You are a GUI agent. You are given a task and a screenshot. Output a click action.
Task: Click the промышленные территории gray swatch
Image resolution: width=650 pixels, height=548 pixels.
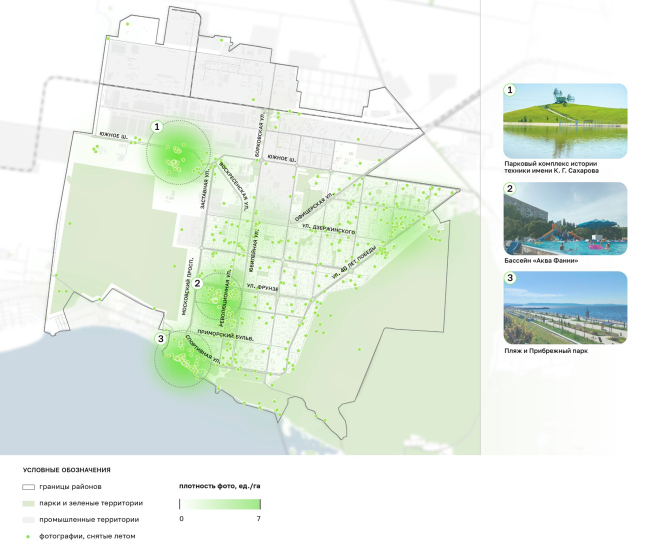tap(26, 520)
